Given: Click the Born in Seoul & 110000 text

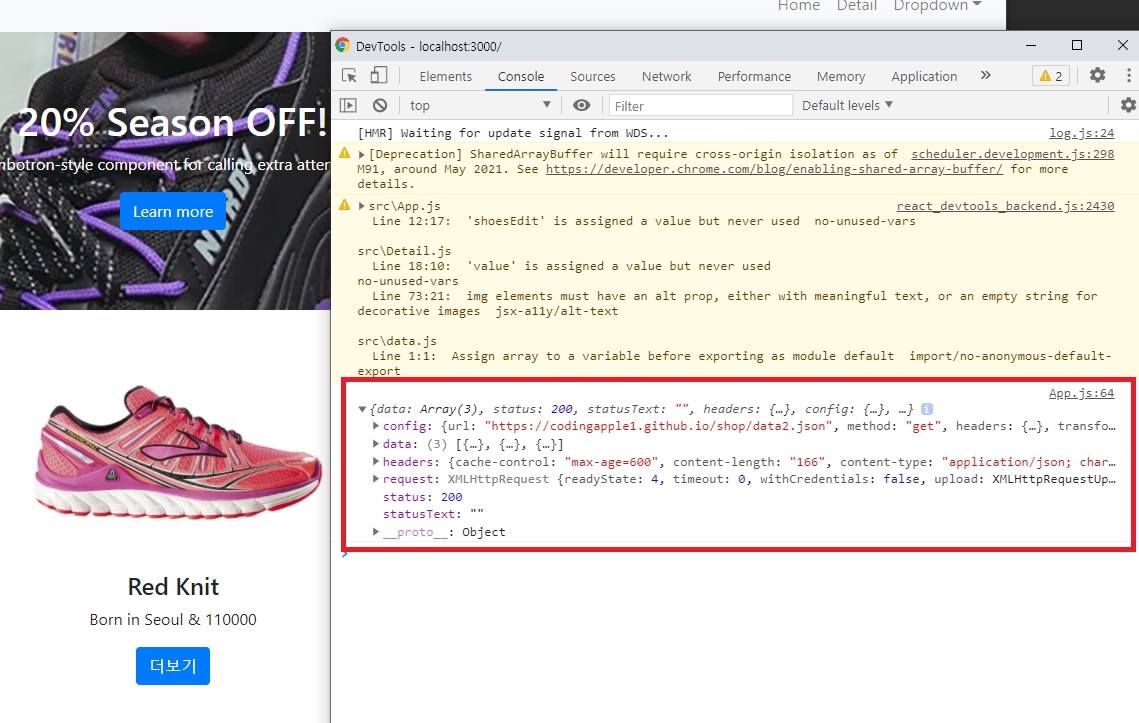Looking at the screenshot, I should click(173, 620).
